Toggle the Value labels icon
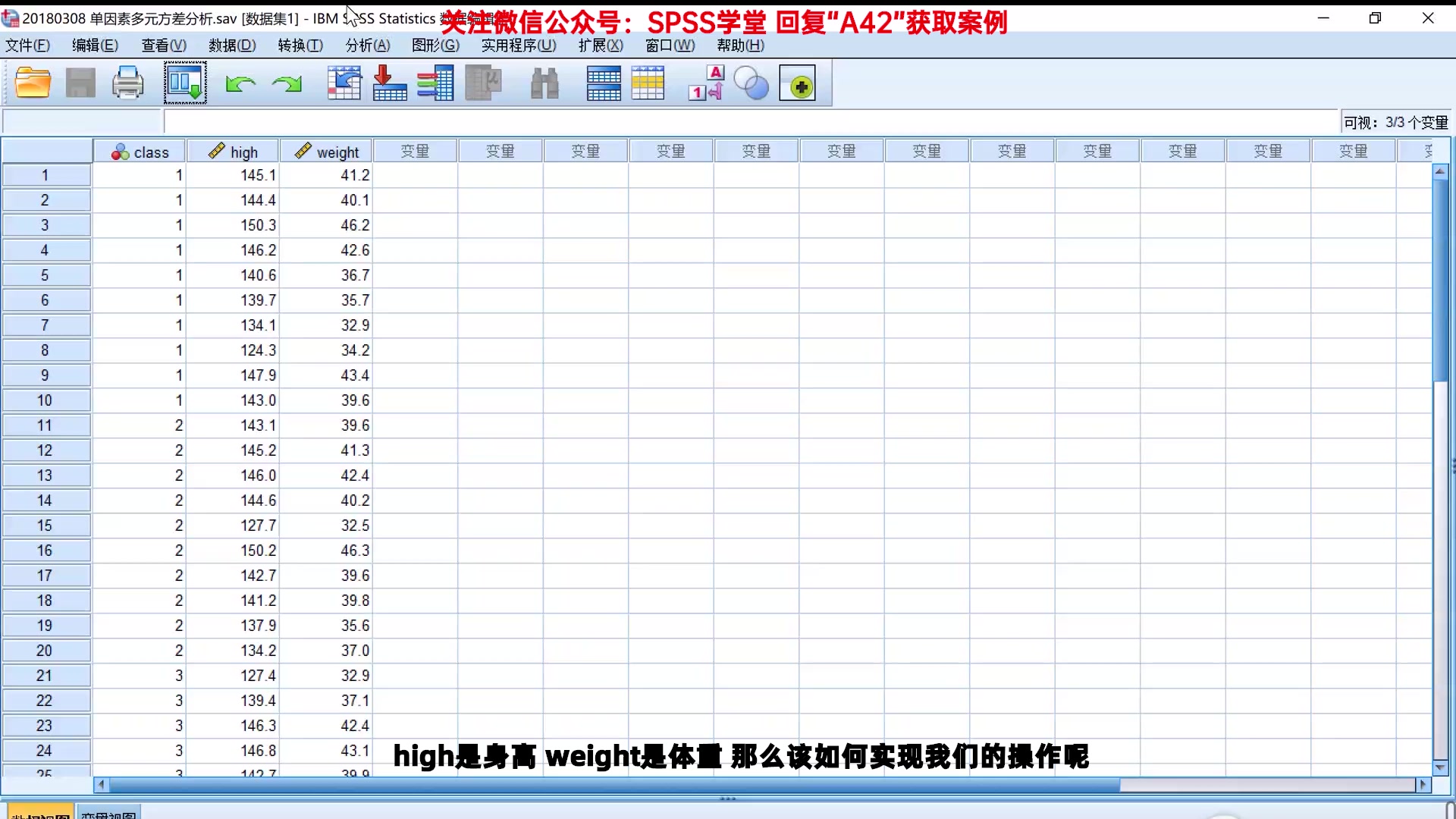 point(706,83)
